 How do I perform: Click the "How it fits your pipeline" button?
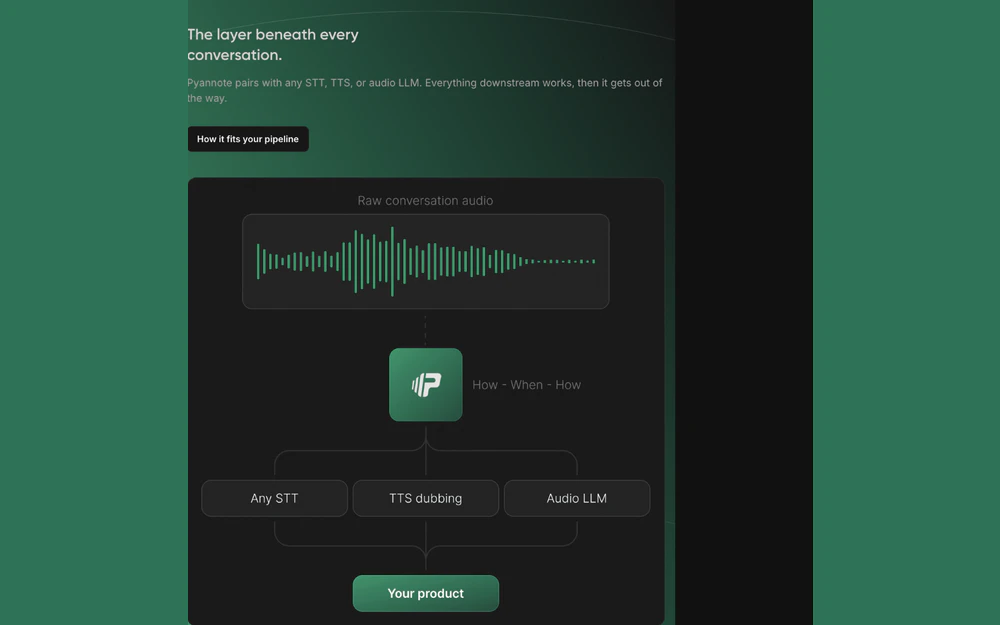248,139
